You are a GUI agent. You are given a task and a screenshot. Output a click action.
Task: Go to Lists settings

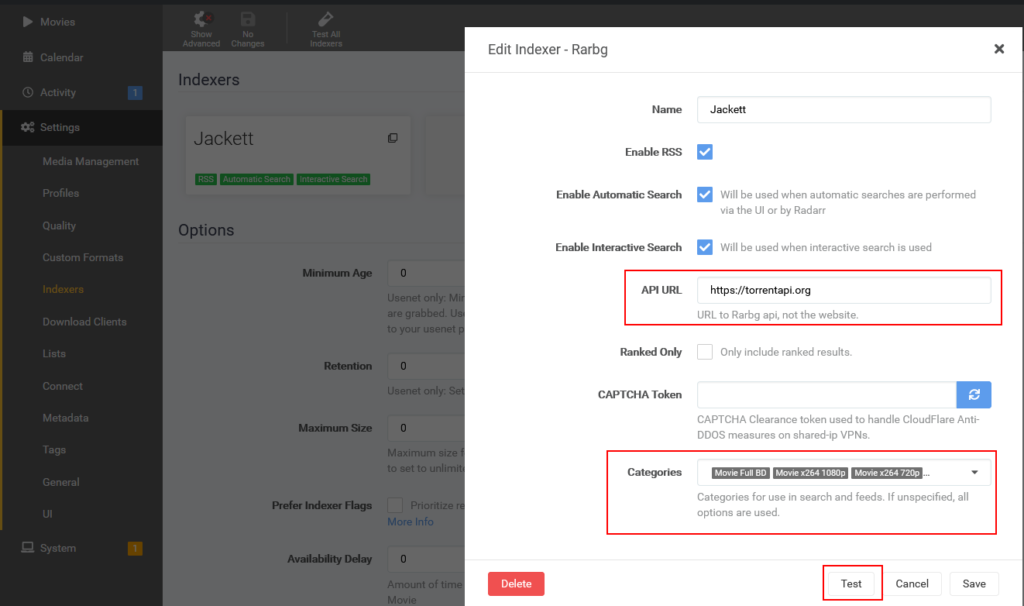[54, 353]
